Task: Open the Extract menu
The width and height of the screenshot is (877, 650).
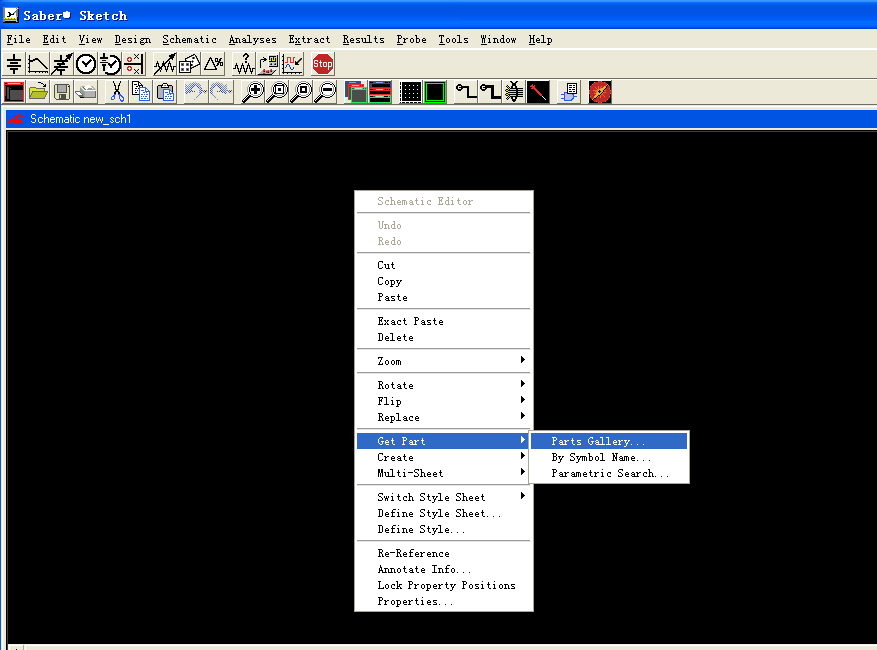Action: point(309,40)
